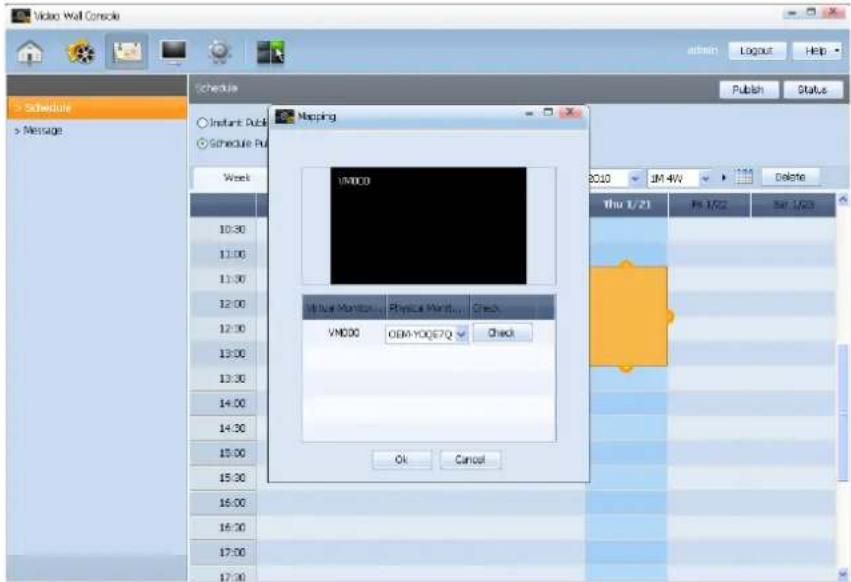Select the Instant Publish radio button

[202, 123]
